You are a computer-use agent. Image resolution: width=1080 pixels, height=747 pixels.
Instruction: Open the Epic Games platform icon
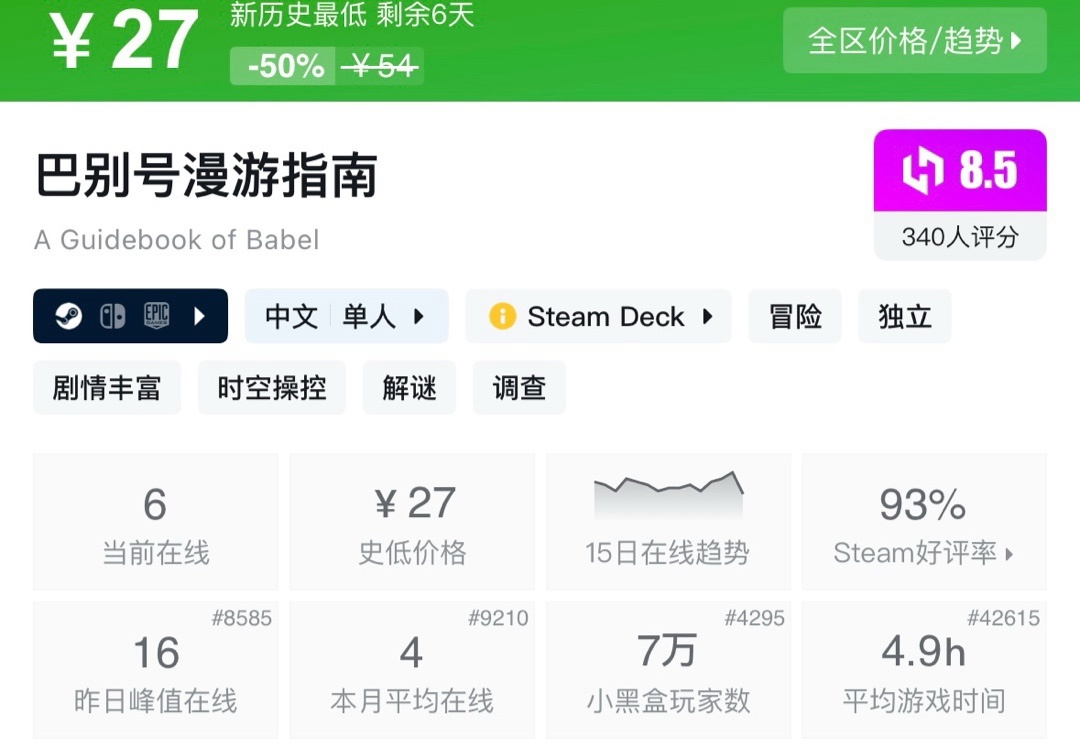tap(156, 316)
